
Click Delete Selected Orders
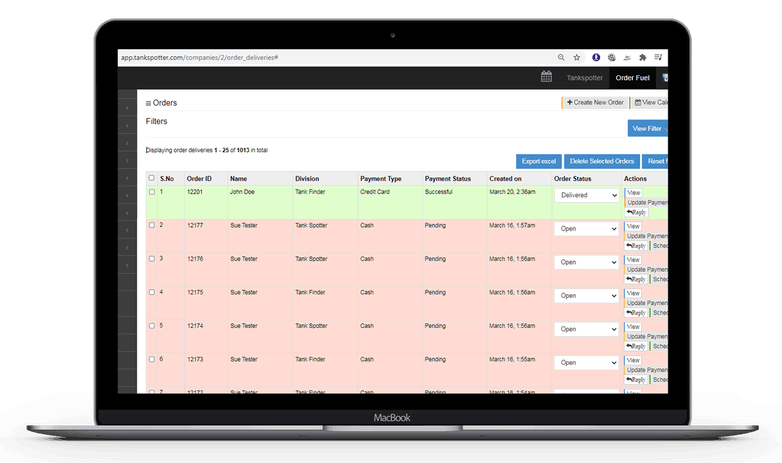click(x=601, y=161)
